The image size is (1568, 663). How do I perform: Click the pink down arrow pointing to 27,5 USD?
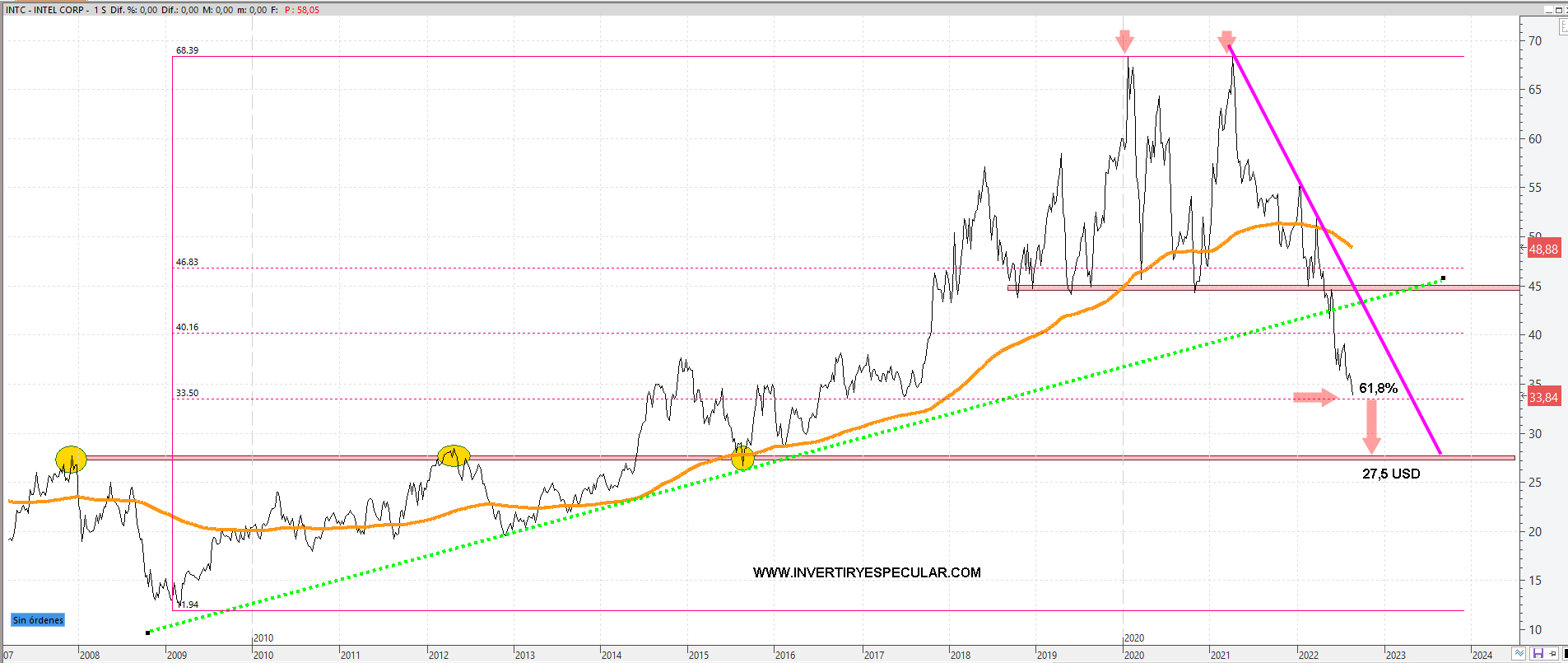[1371, 426]
